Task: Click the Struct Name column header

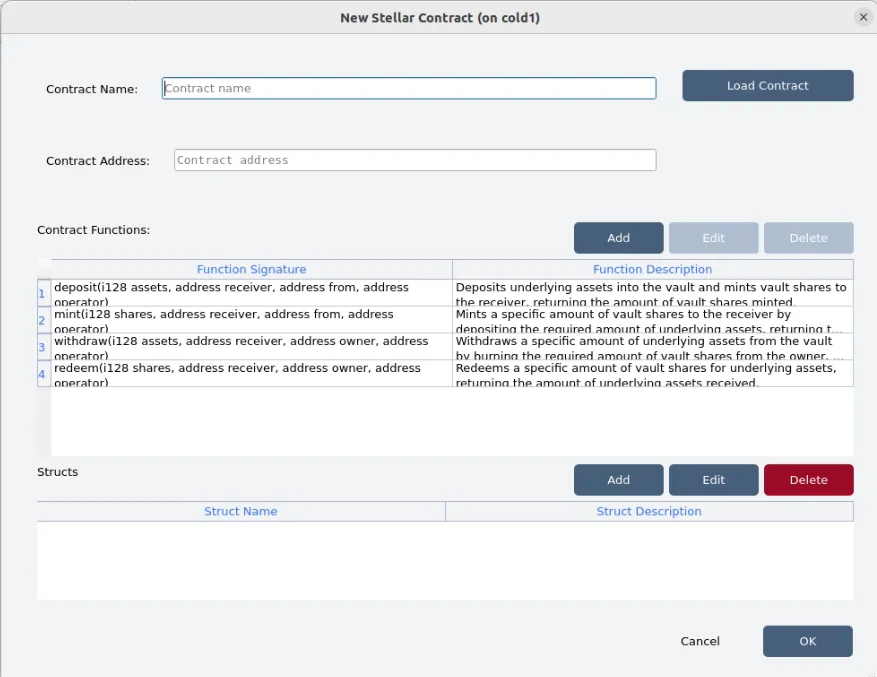Action: pyautogui.click(x=241, y=511)
